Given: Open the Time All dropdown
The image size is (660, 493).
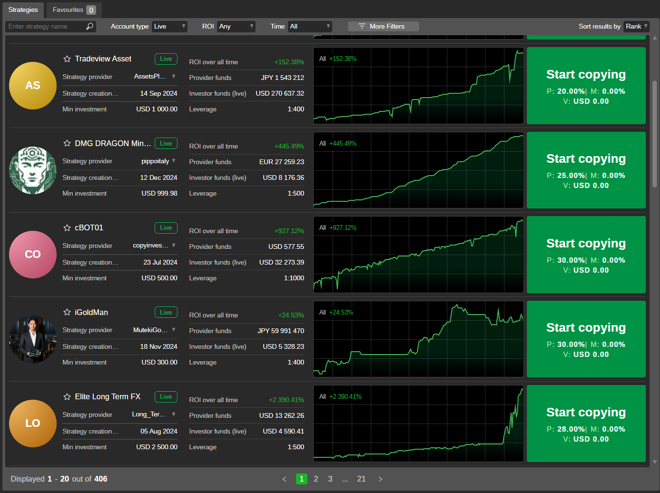Looking at the screenshot, I should (x=310, y=27).
